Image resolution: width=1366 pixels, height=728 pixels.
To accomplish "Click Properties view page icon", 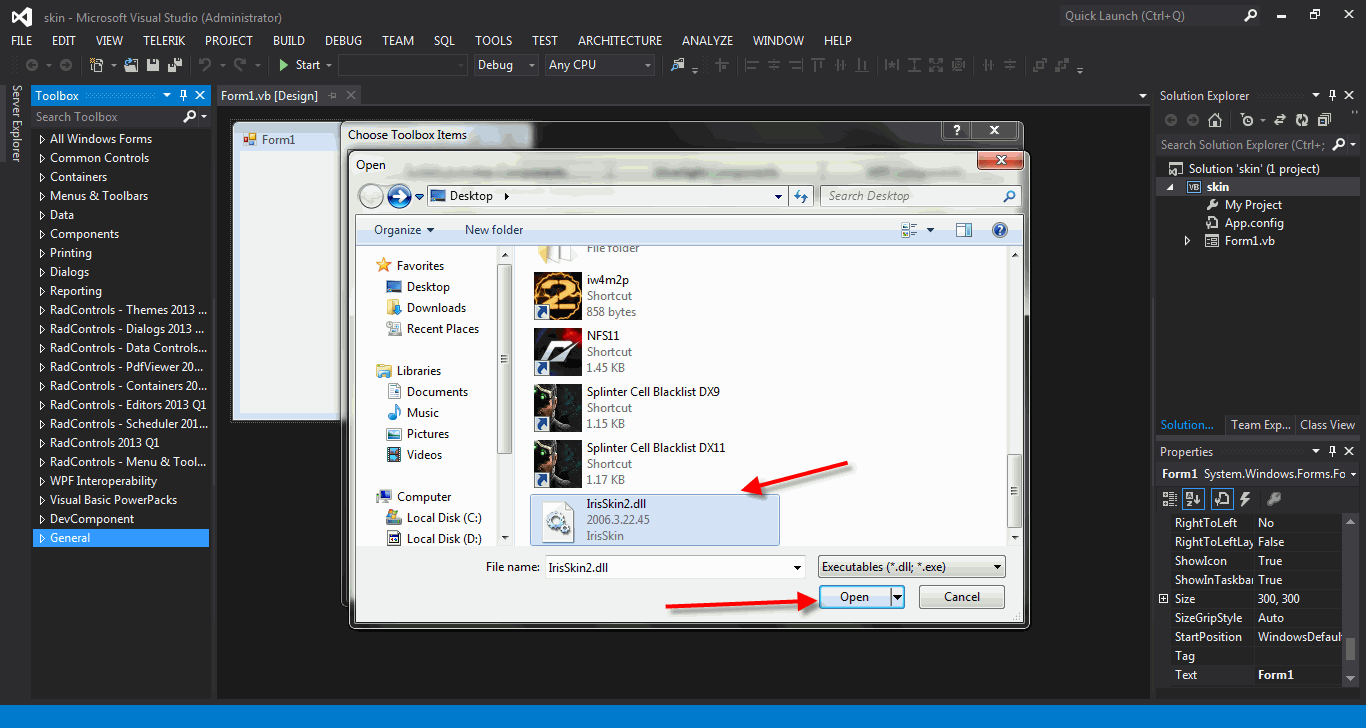I will pos(1221,498).
